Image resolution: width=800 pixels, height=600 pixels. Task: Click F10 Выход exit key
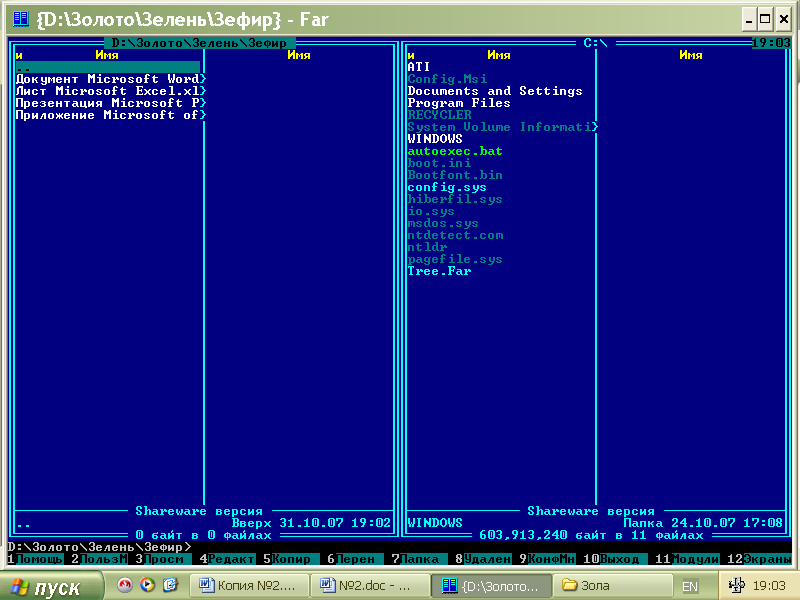(615, 559)
